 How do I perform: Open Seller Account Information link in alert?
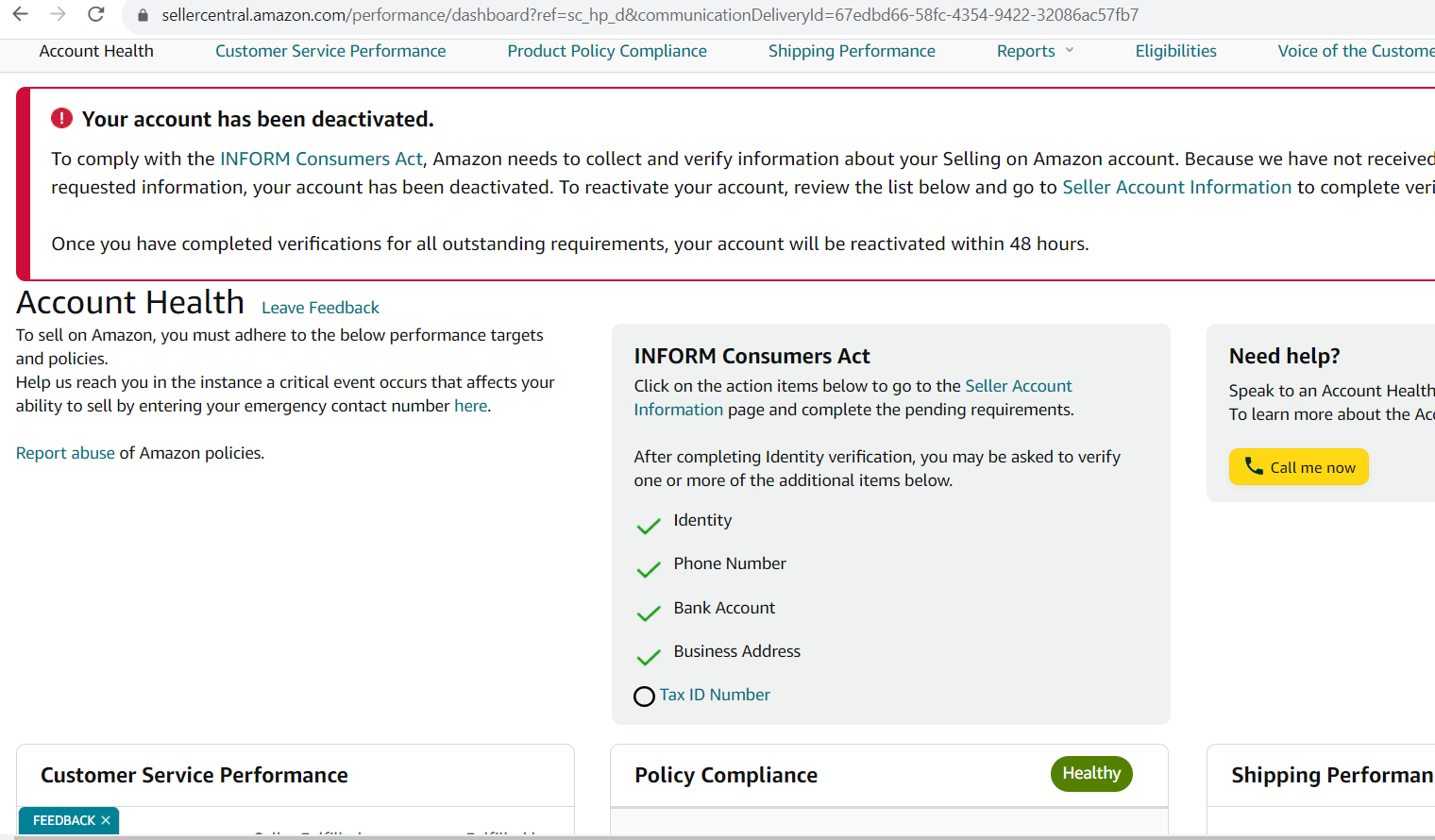(1176, 187)
